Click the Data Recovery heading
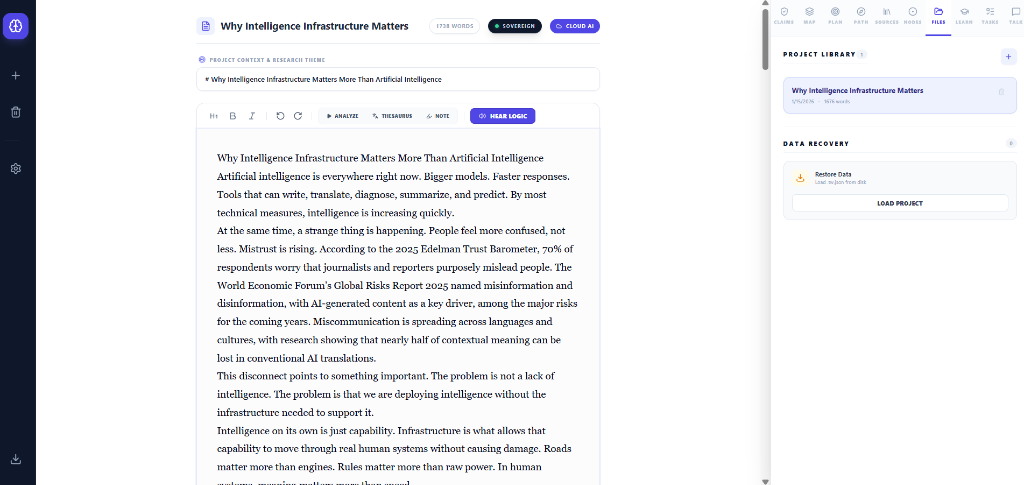This screenshot has width=1024, height=485. pos(816,144)
